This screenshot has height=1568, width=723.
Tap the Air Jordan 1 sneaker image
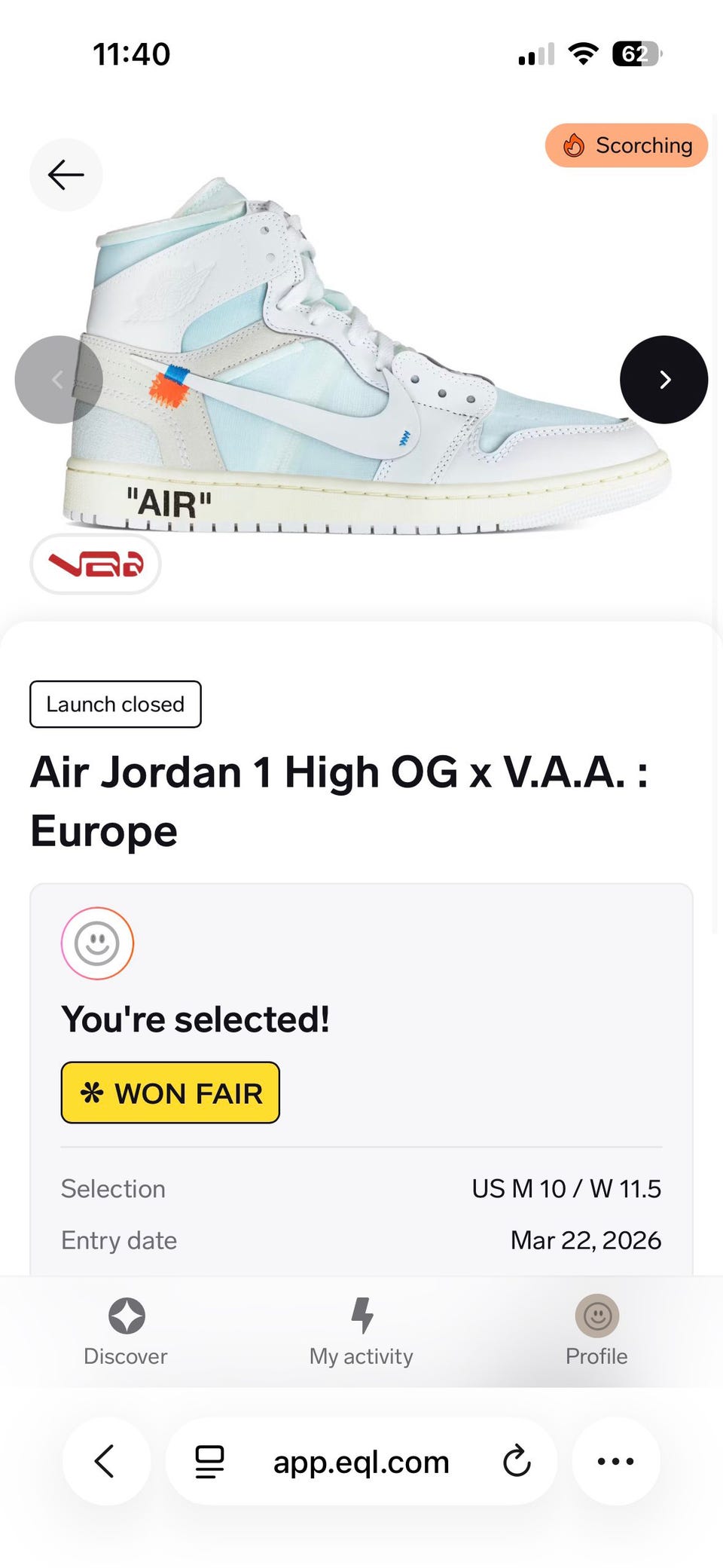click(369, 354)
